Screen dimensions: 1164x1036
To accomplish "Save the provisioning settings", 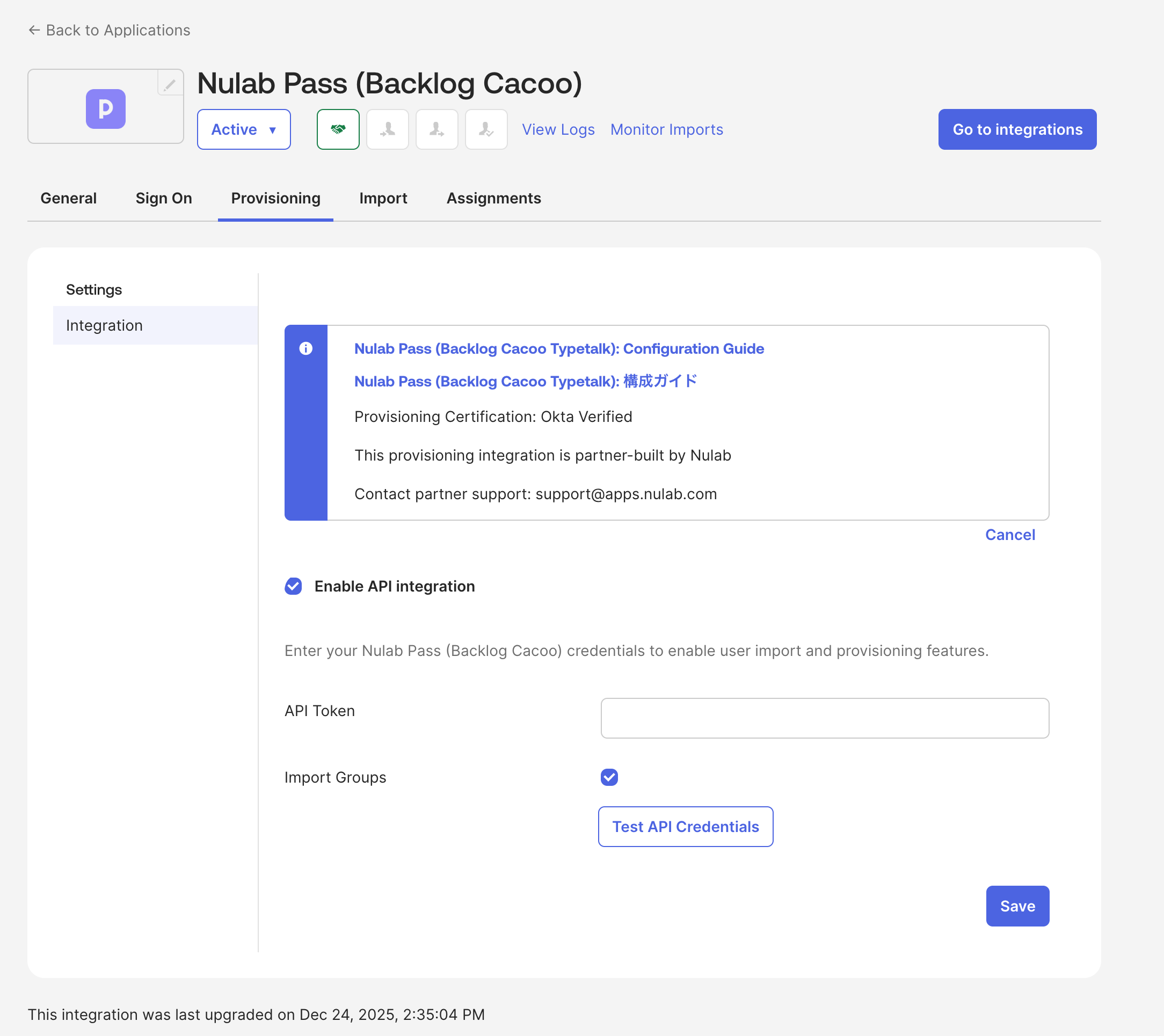I will pyautogui.click(x=1017, y=906).
